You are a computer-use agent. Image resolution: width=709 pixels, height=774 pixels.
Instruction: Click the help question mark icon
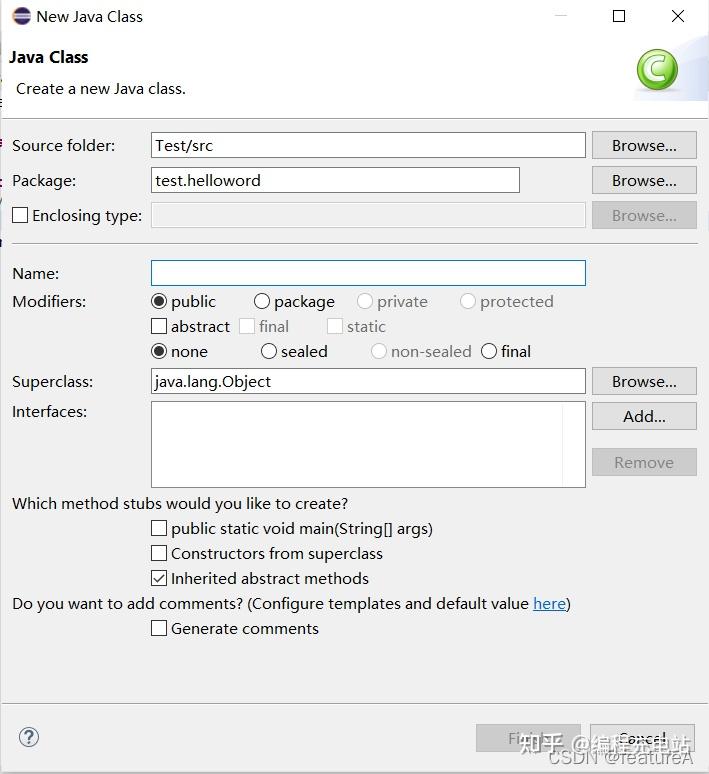point(29,737)
